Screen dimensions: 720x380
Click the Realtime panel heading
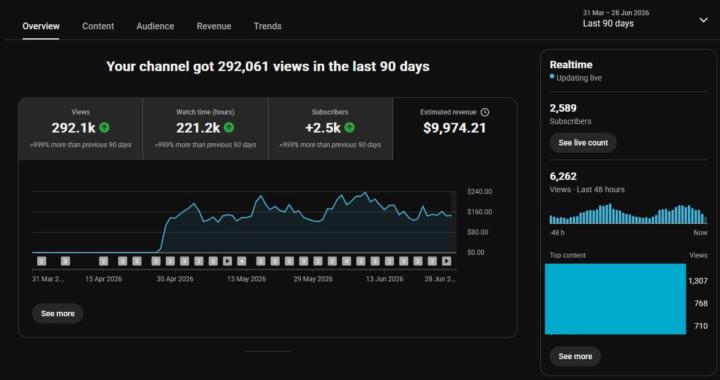click(571, 65)
